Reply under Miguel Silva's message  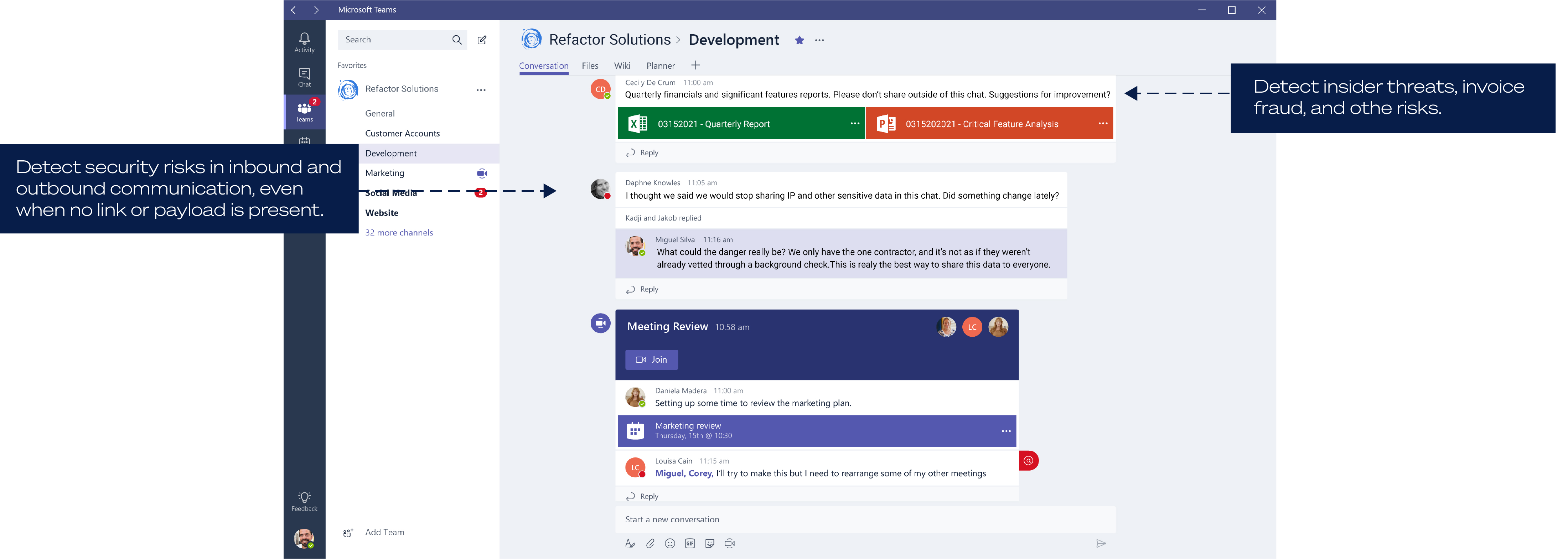coord(642,289)
